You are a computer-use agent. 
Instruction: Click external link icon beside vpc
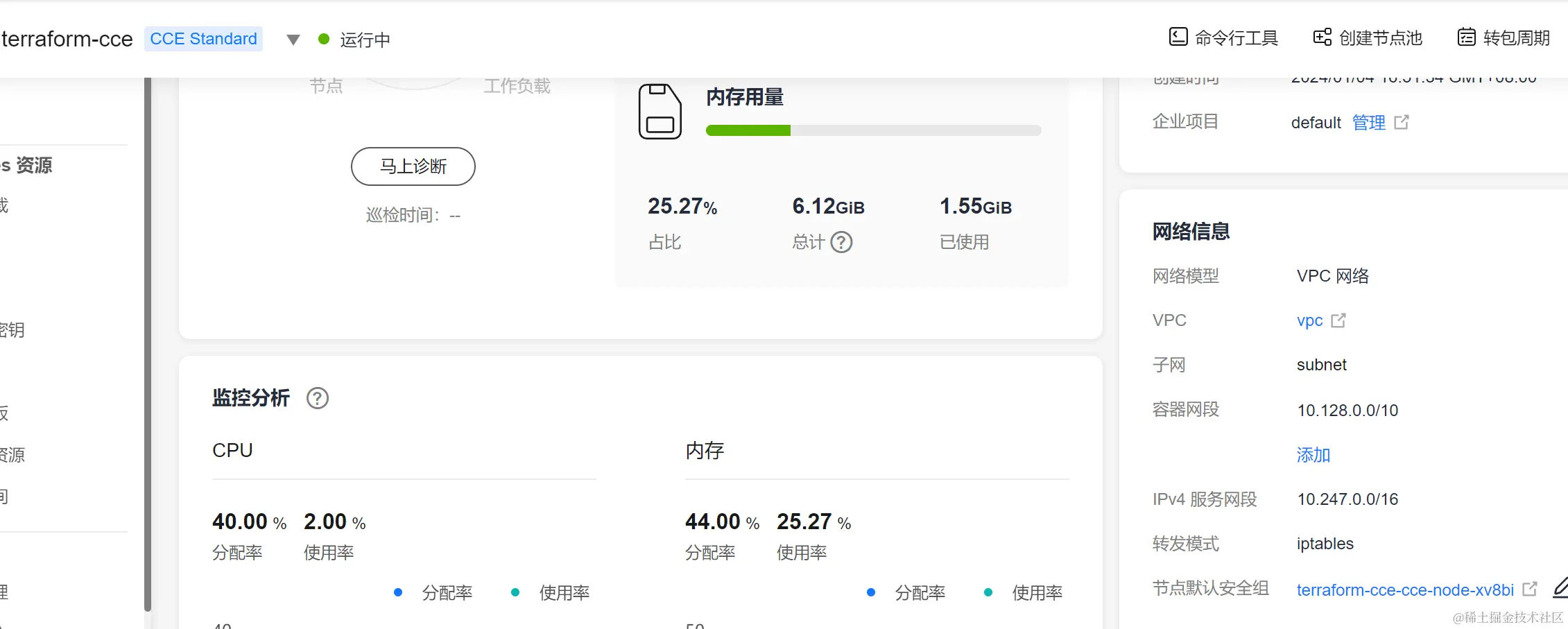tap(1338, 320)
